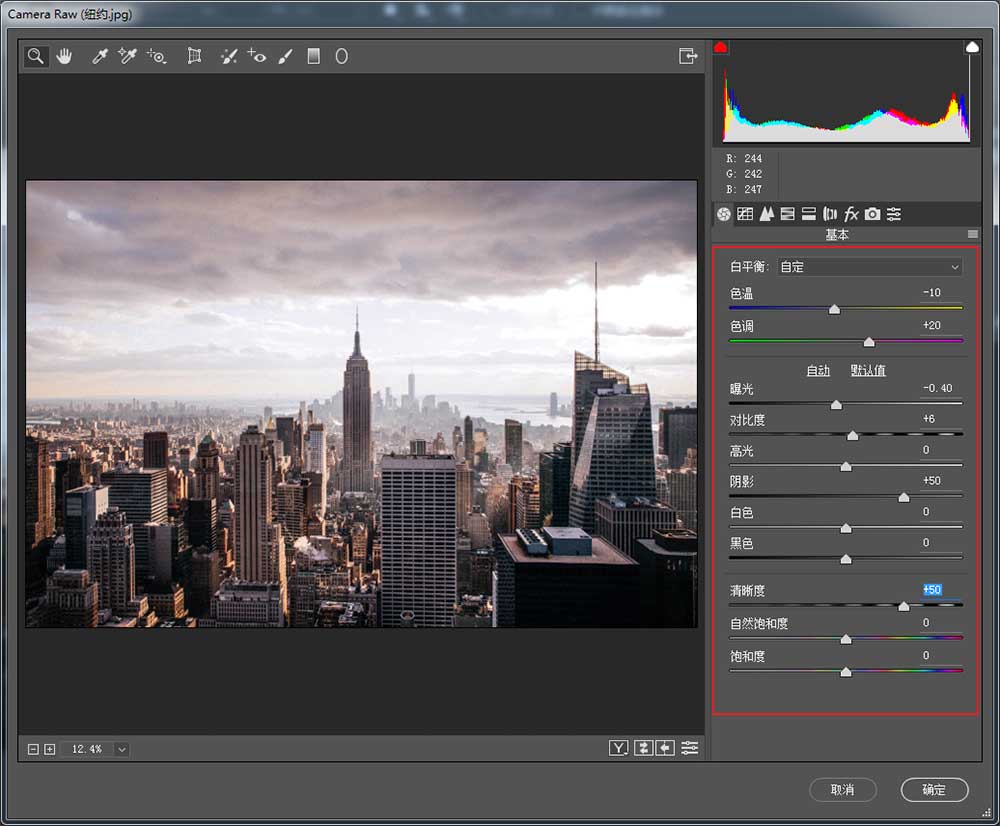Open the Detail panel tab
Viewport: 1000px width, 826px height.
pos(767,214)
